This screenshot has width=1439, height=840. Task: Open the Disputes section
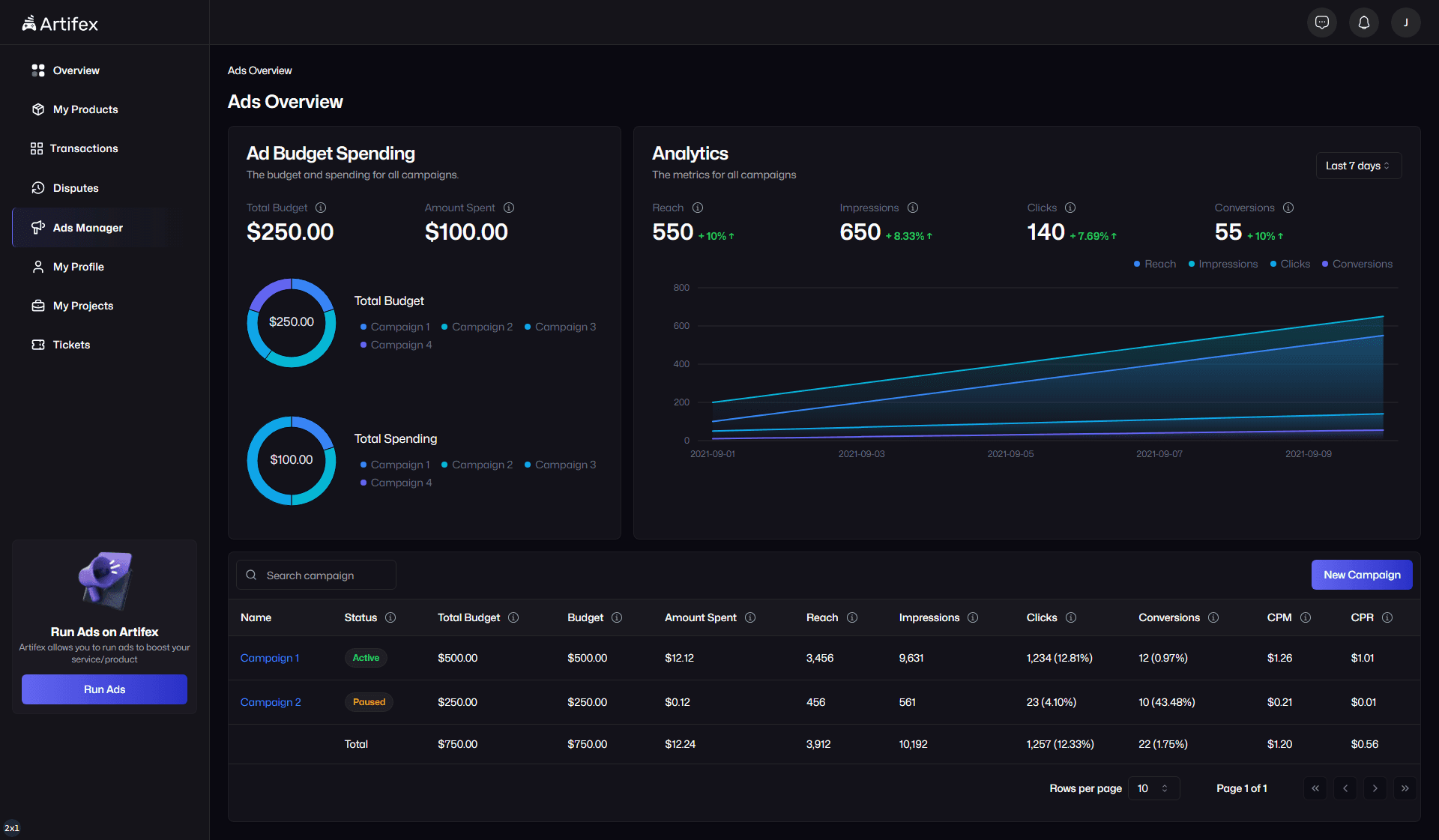click(75, 188)
